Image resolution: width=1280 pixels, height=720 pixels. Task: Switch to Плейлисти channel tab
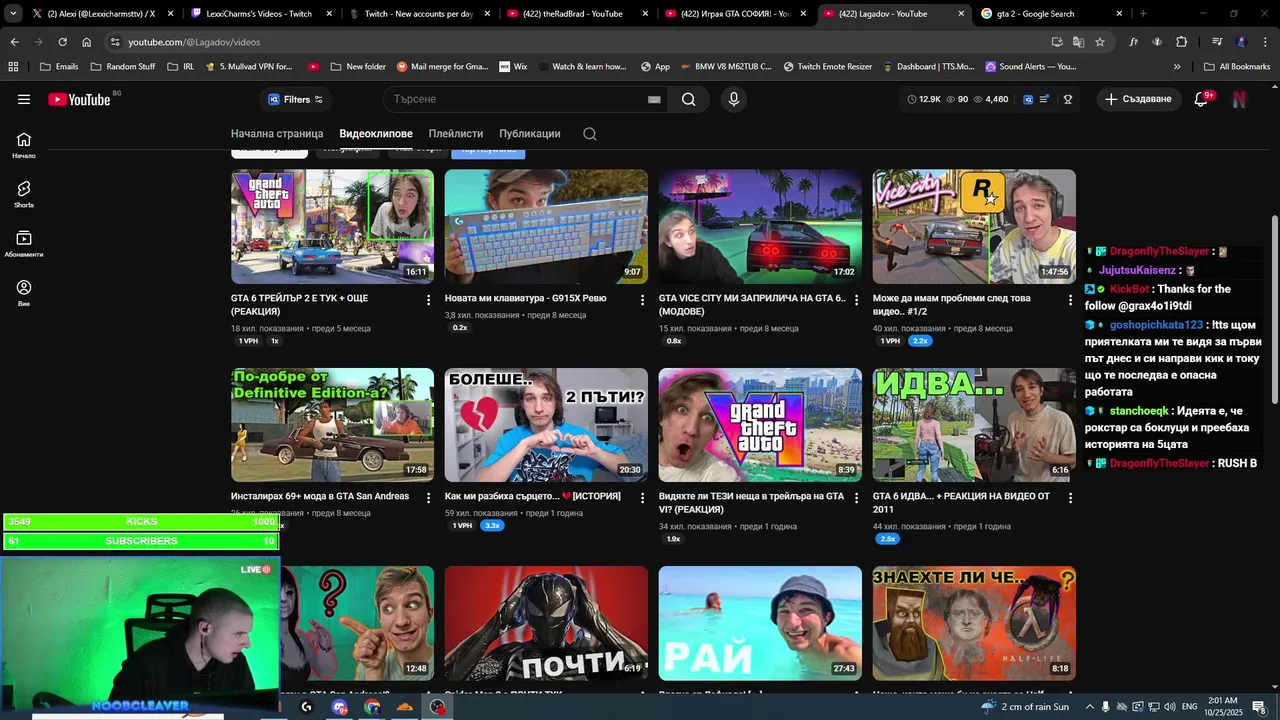[x=456, y=134]
